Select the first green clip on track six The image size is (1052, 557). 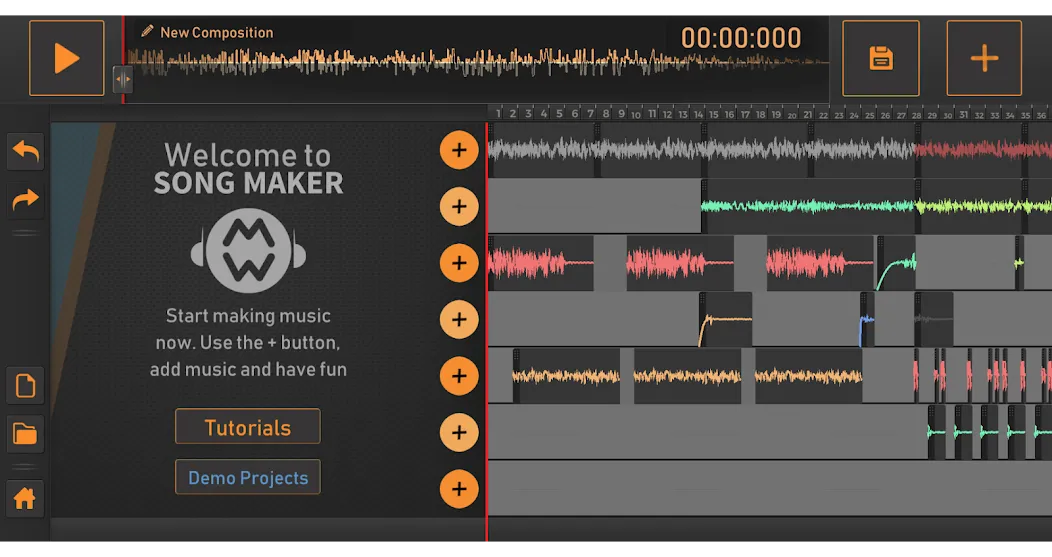pyautogui.click(x=937, y=432)
